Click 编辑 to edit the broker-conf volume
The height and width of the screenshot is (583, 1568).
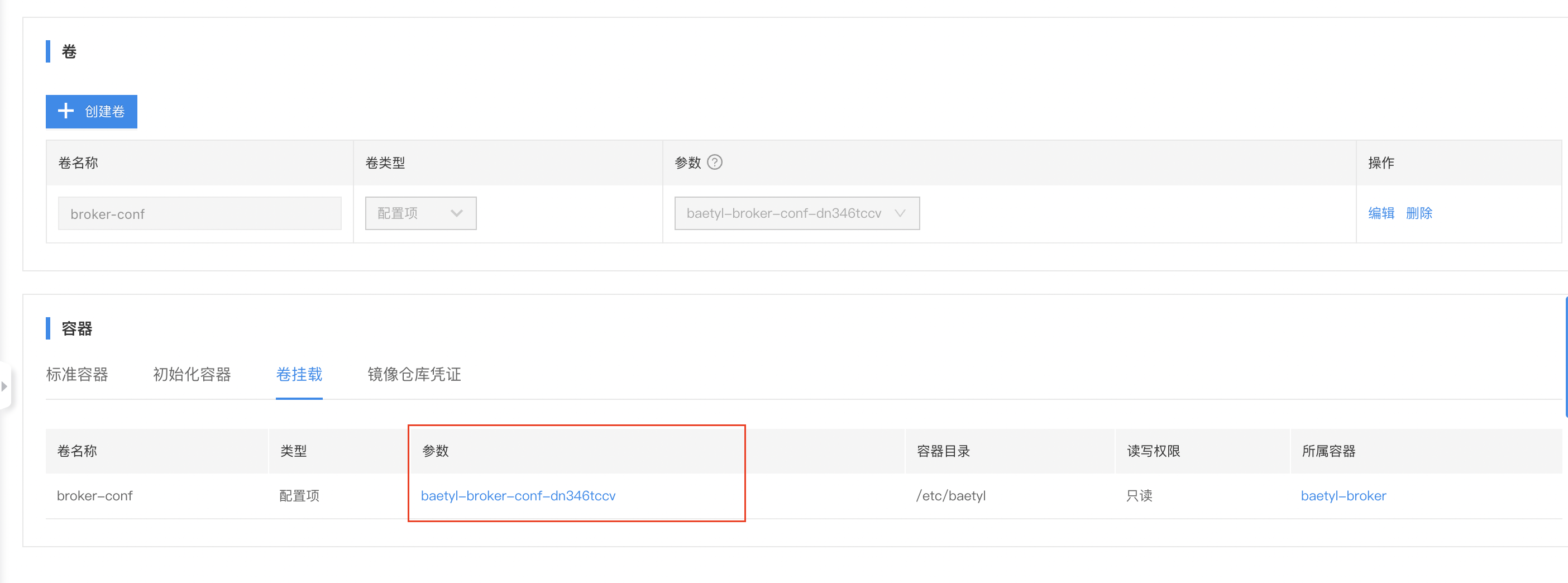pyautogui.click(x=1381, y=213)
